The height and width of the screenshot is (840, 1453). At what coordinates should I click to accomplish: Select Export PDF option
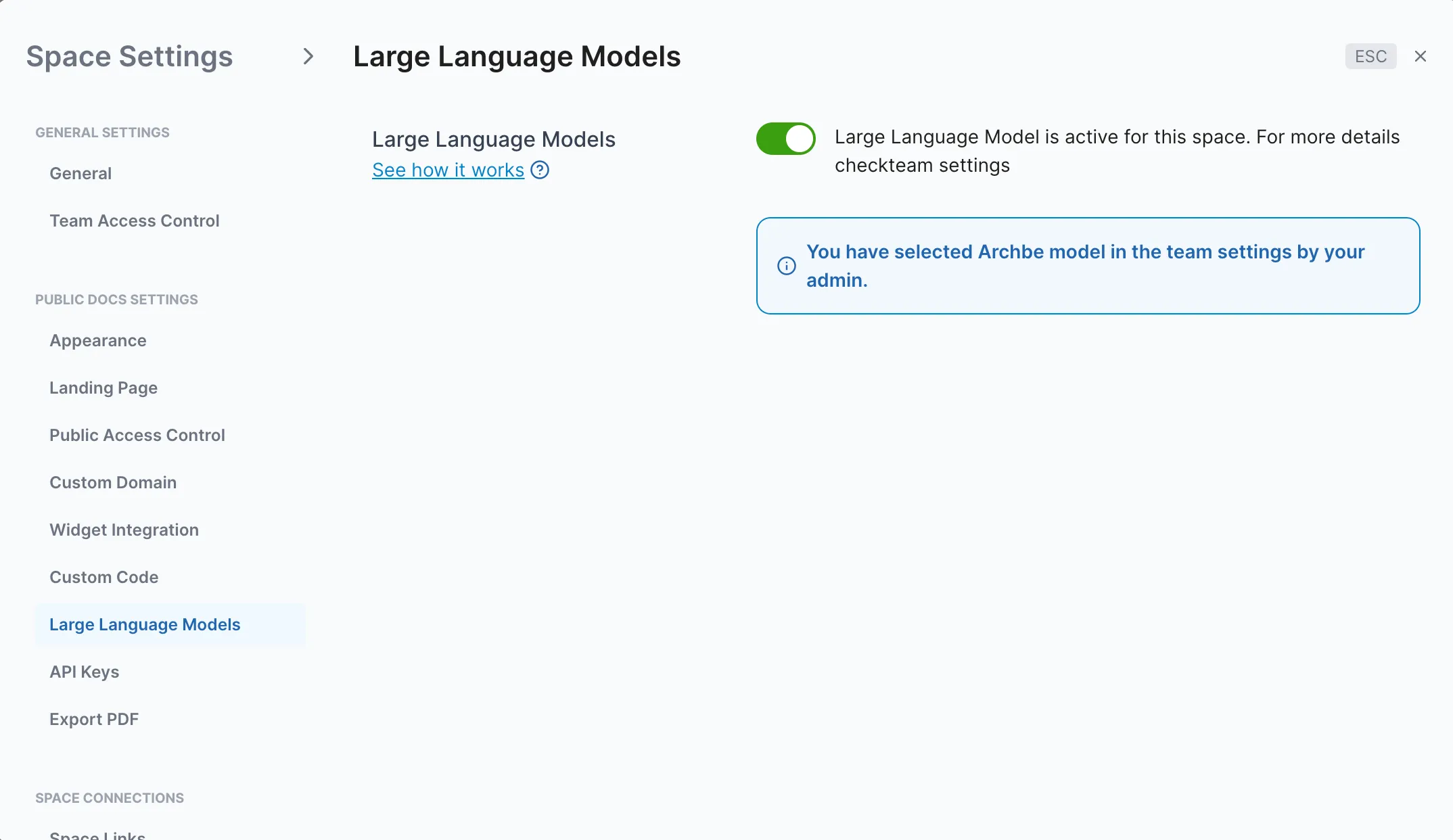(93, 719)
